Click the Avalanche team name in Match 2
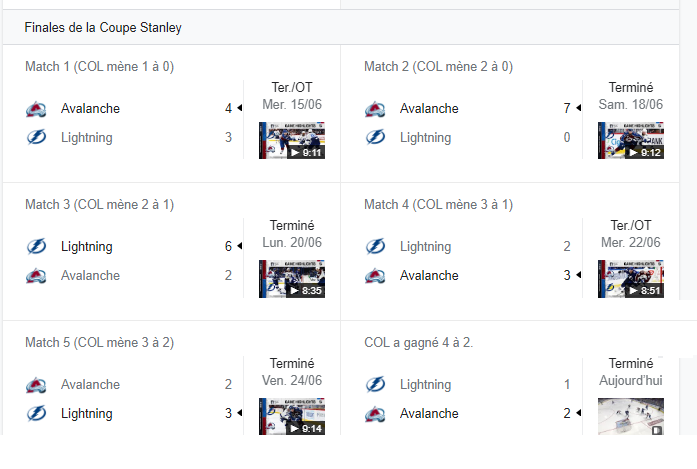 point(429,108)
